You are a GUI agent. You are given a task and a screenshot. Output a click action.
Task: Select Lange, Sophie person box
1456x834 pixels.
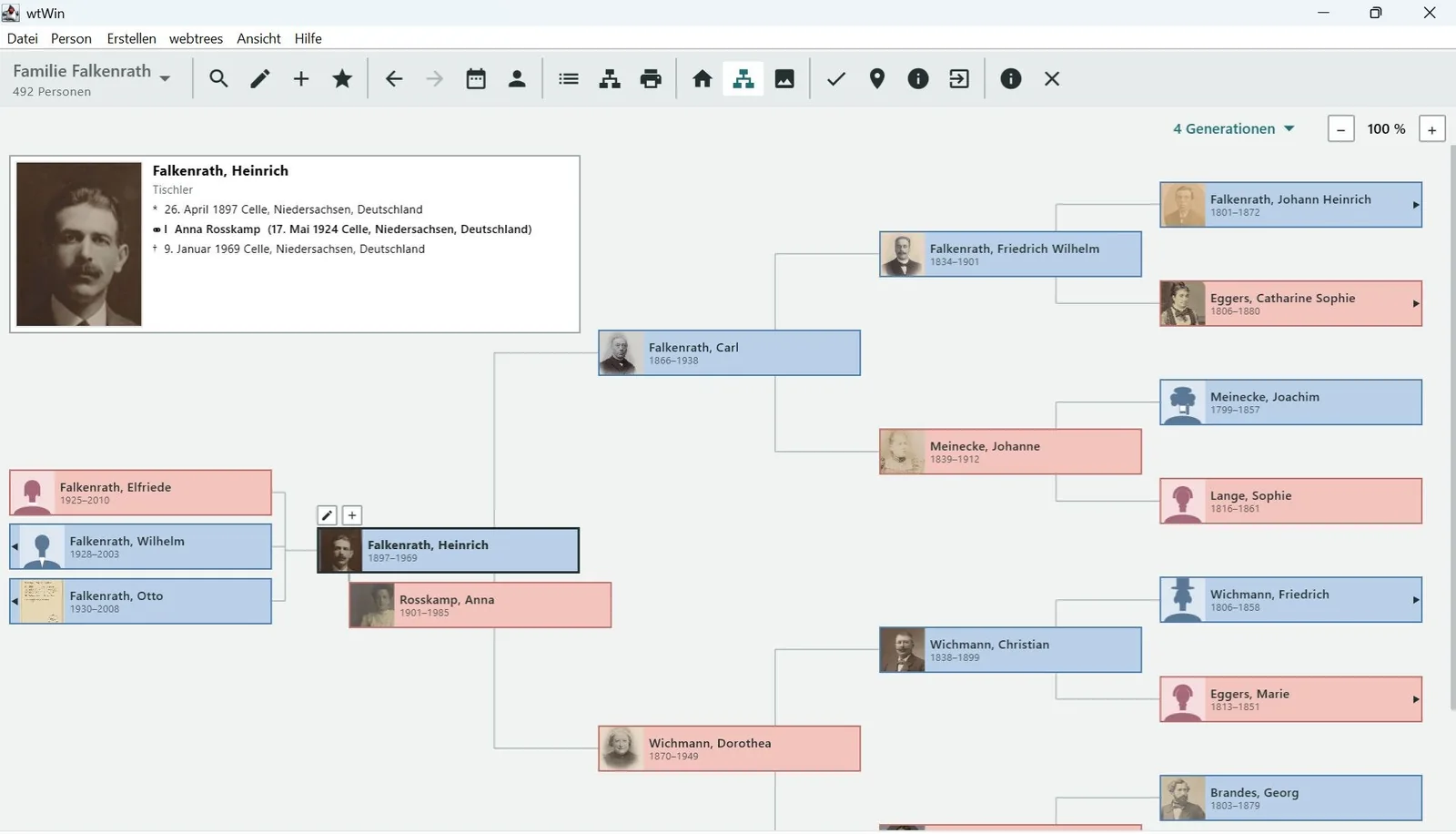tap(1290, 501)
